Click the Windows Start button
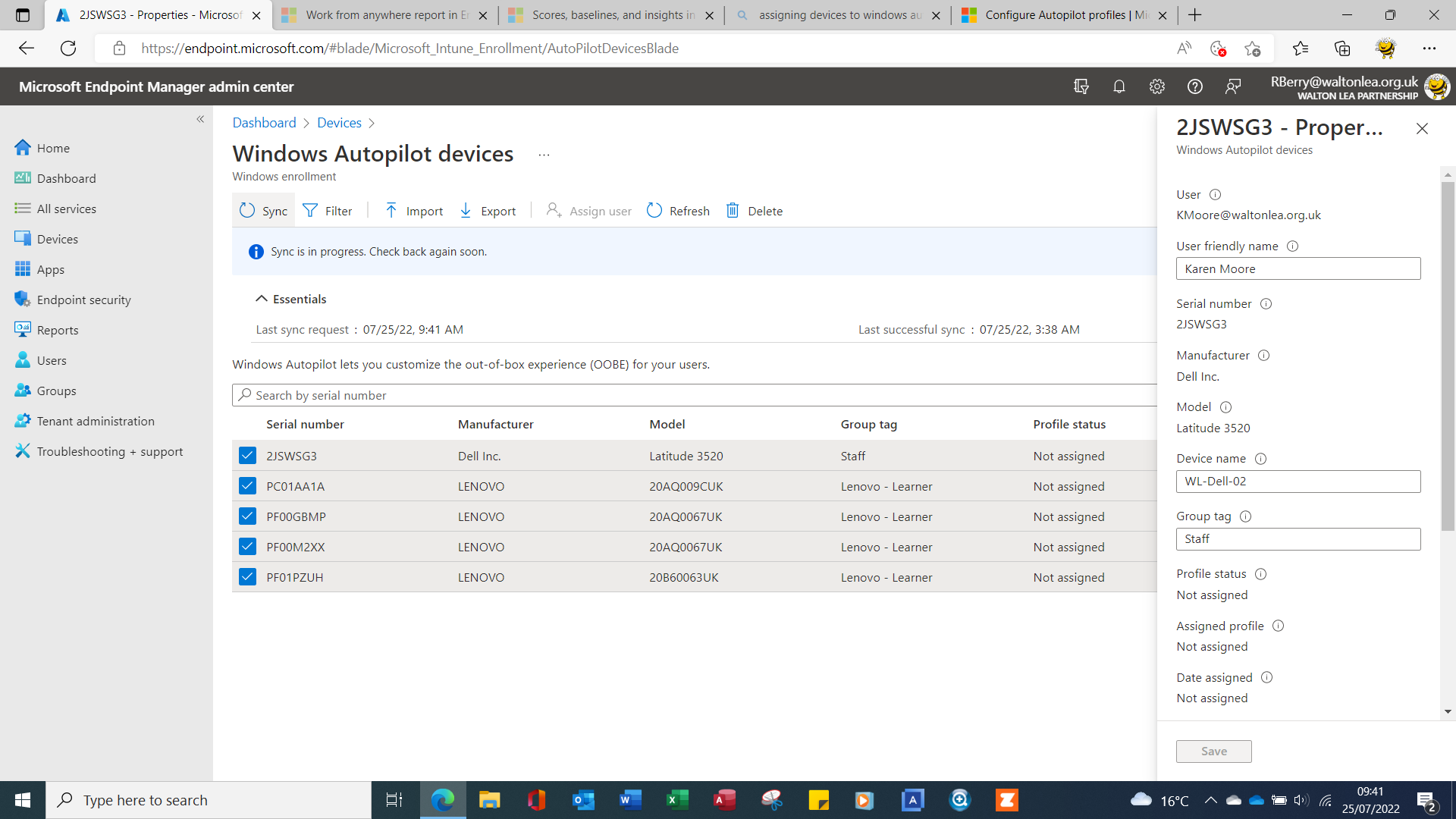Screen dimensions: 1456x819 point(23,800)
